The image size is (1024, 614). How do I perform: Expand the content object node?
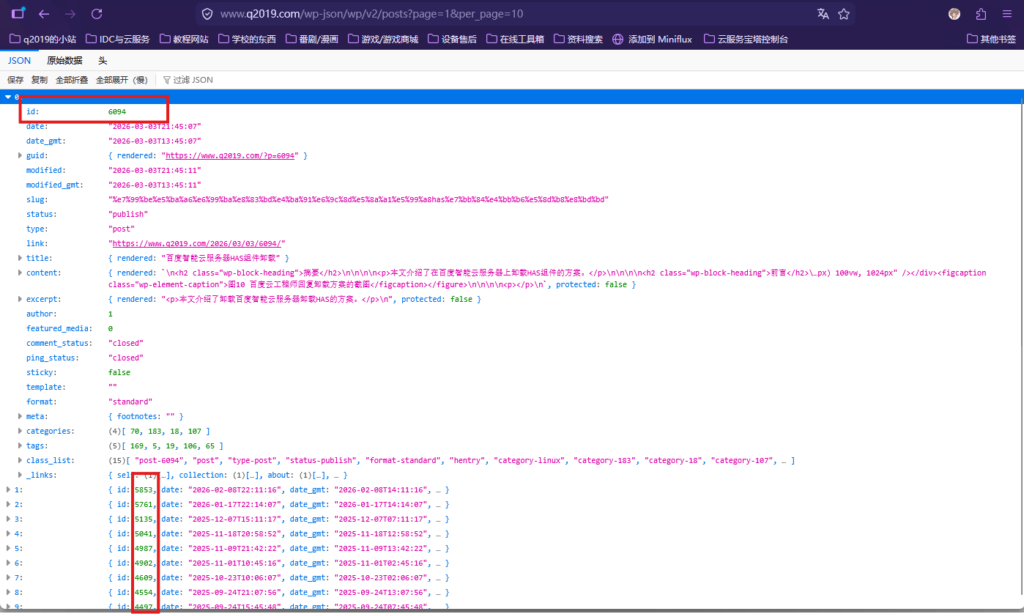point(21,272)
